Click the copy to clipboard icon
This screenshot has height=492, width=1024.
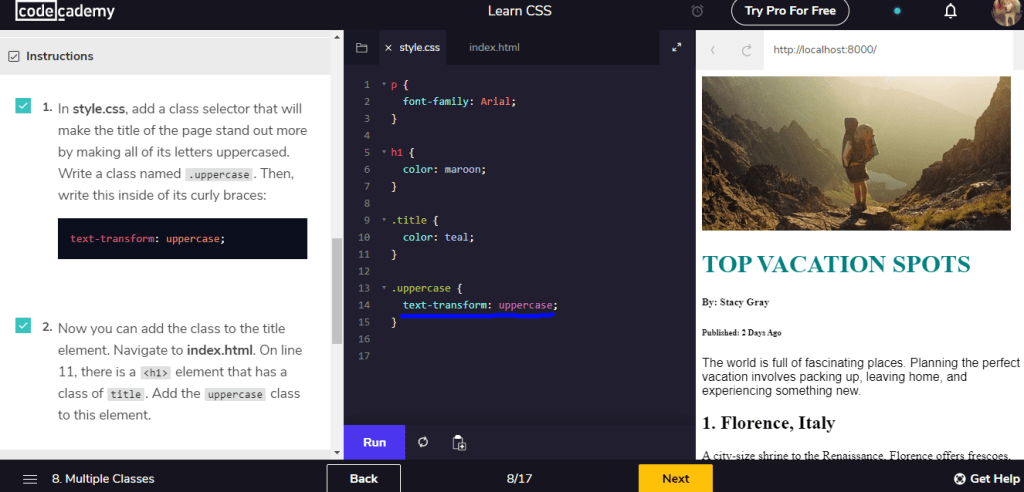coord(459,442)
